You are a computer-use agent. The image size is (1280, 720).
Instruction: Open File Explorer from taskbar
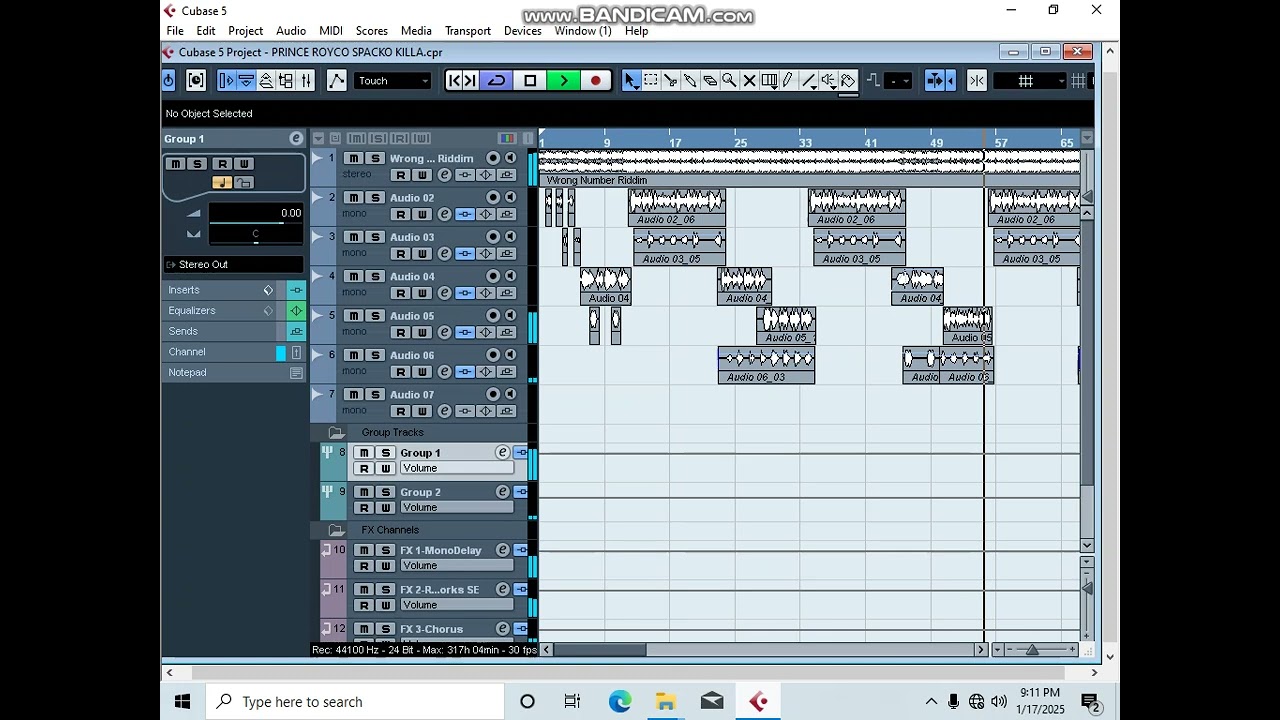click(666, 702)
